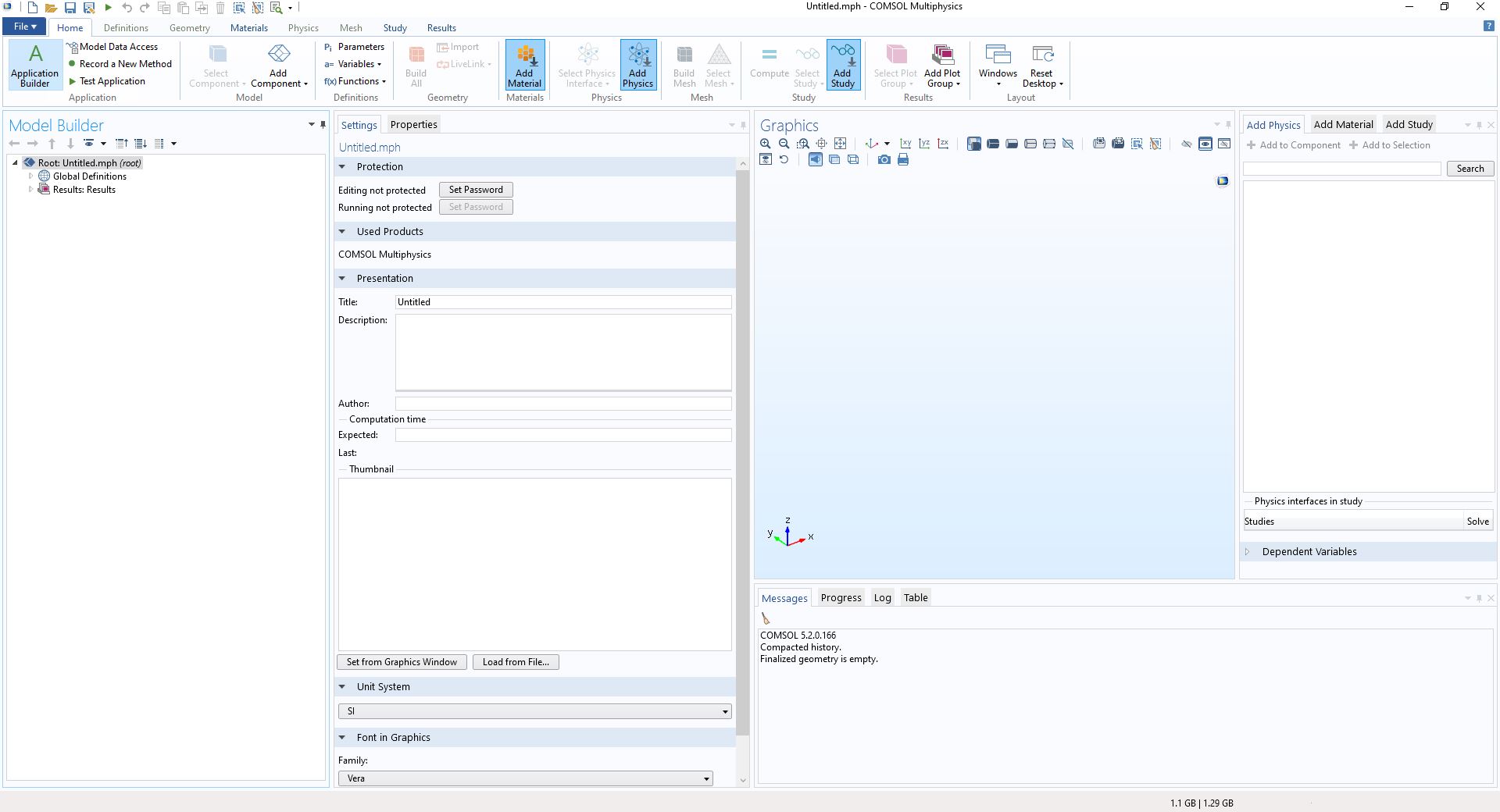1500x812 pixels.
Task: Click the Zoom Extents icon in Graphics
Action: click(x=841, y=144)
